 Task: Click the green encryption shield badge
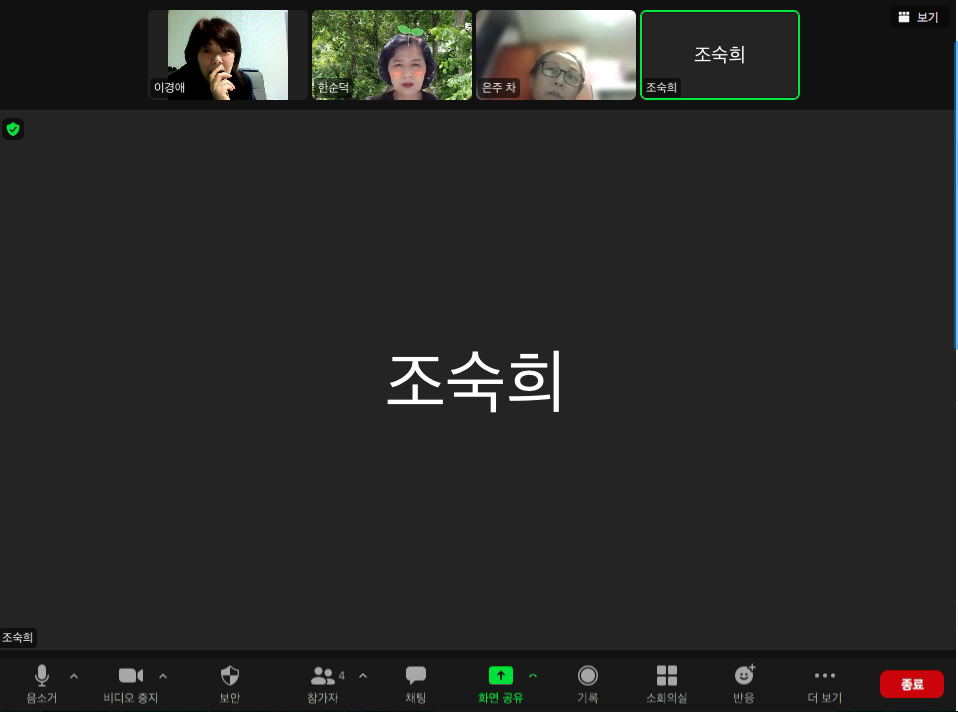point(13,129)
